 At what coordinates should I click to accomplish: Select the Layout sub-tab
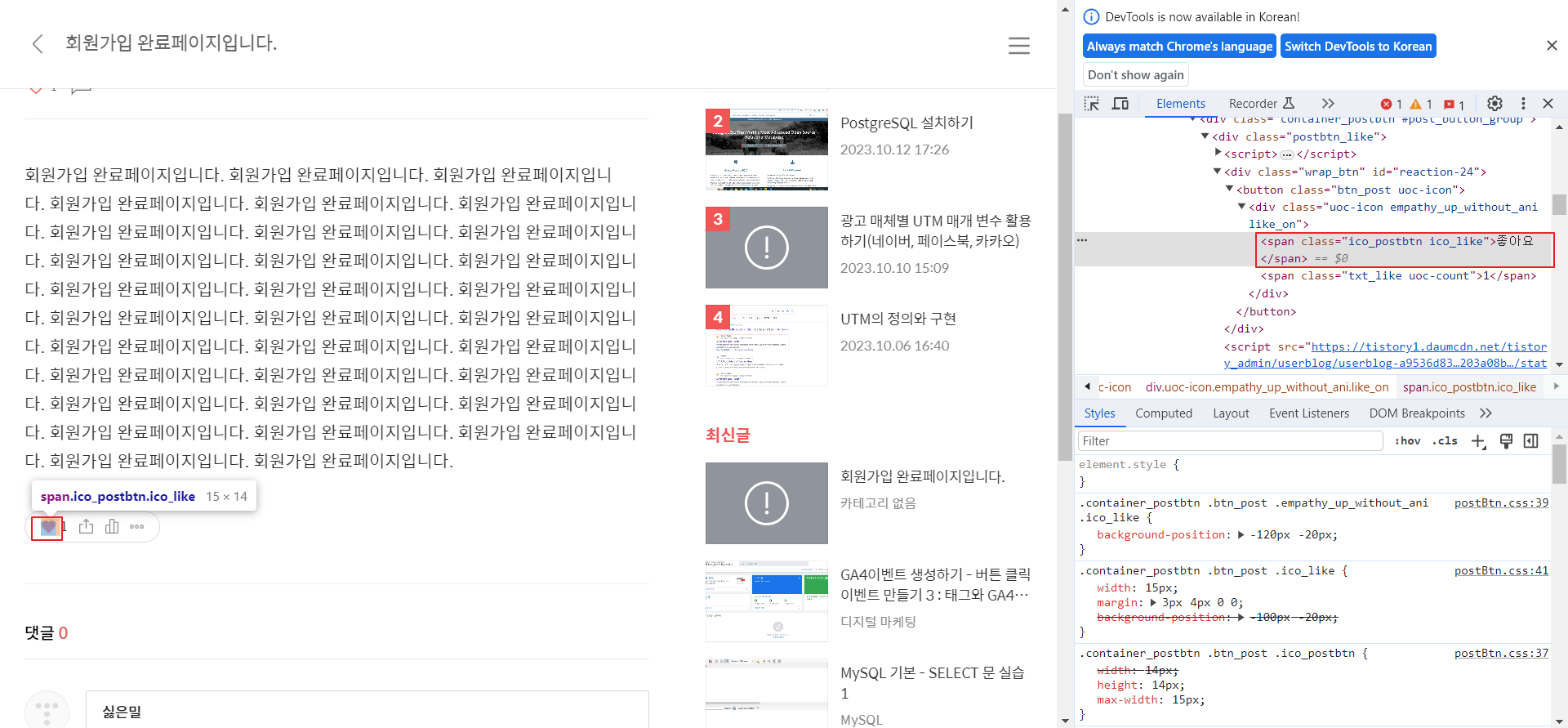click(1231, 413)
